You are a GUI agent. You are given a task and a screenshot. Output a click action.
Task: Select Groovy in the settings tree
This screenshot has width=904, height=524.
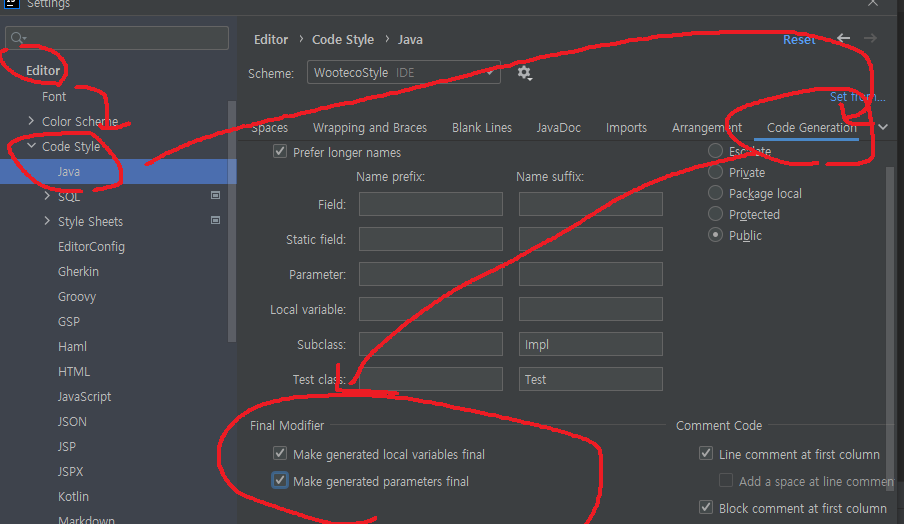coord(77,296)
